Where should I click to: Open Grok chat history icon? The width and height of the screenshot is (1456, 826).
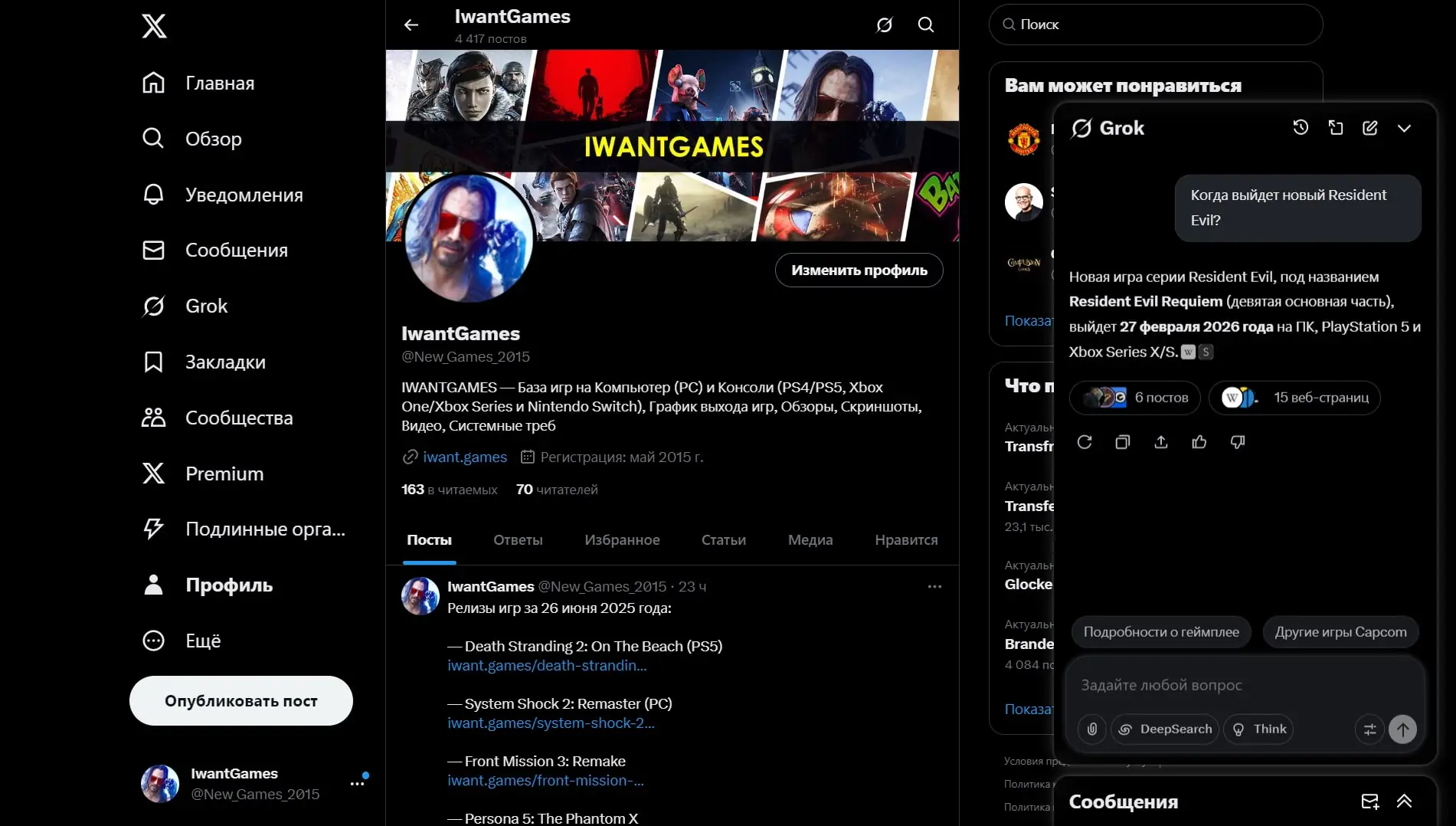pyautogui.click(x=1301, y=128)
